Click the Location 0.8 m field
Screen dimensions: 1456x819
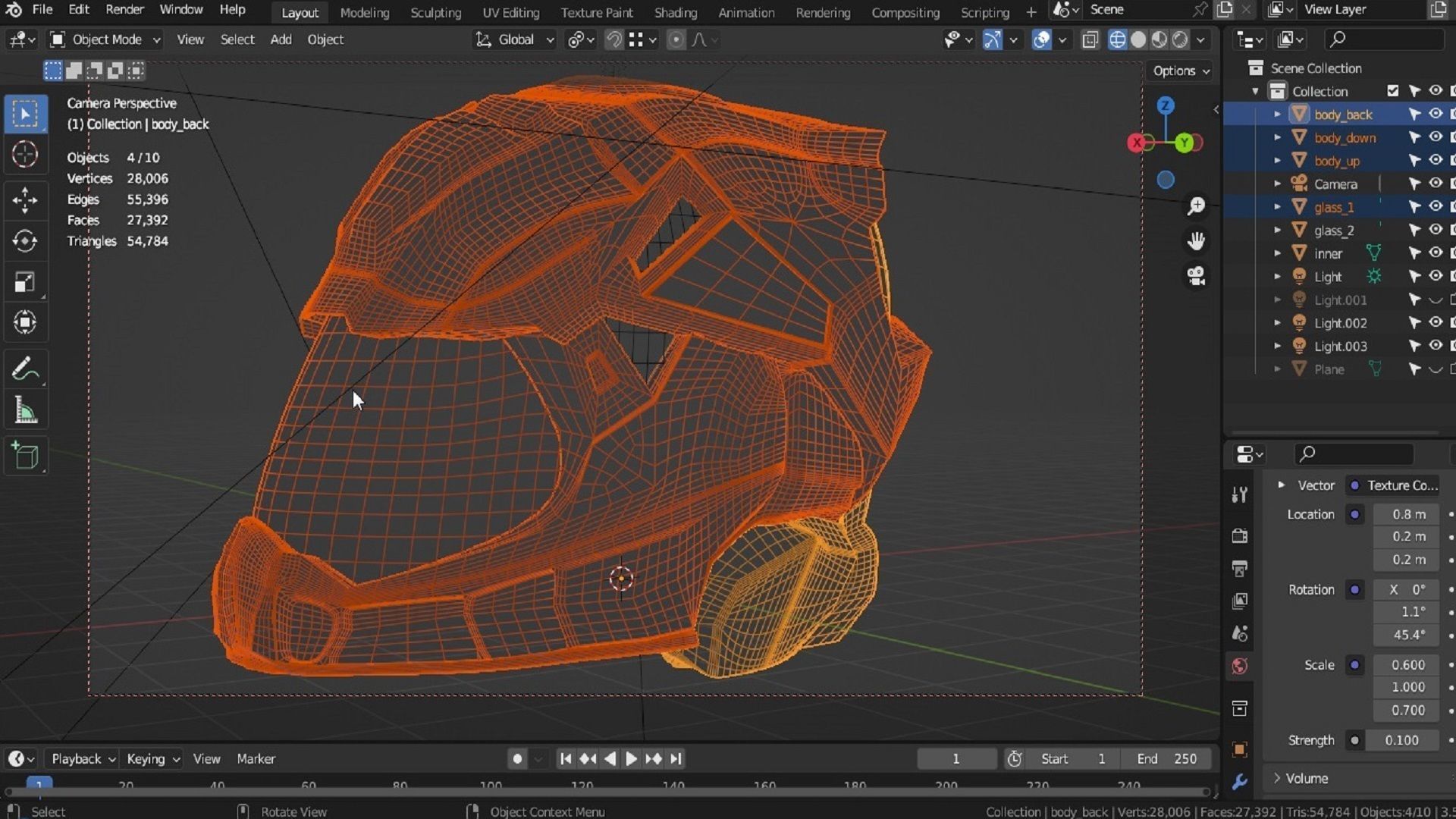pyautogui.click(x=1406, y=514)
